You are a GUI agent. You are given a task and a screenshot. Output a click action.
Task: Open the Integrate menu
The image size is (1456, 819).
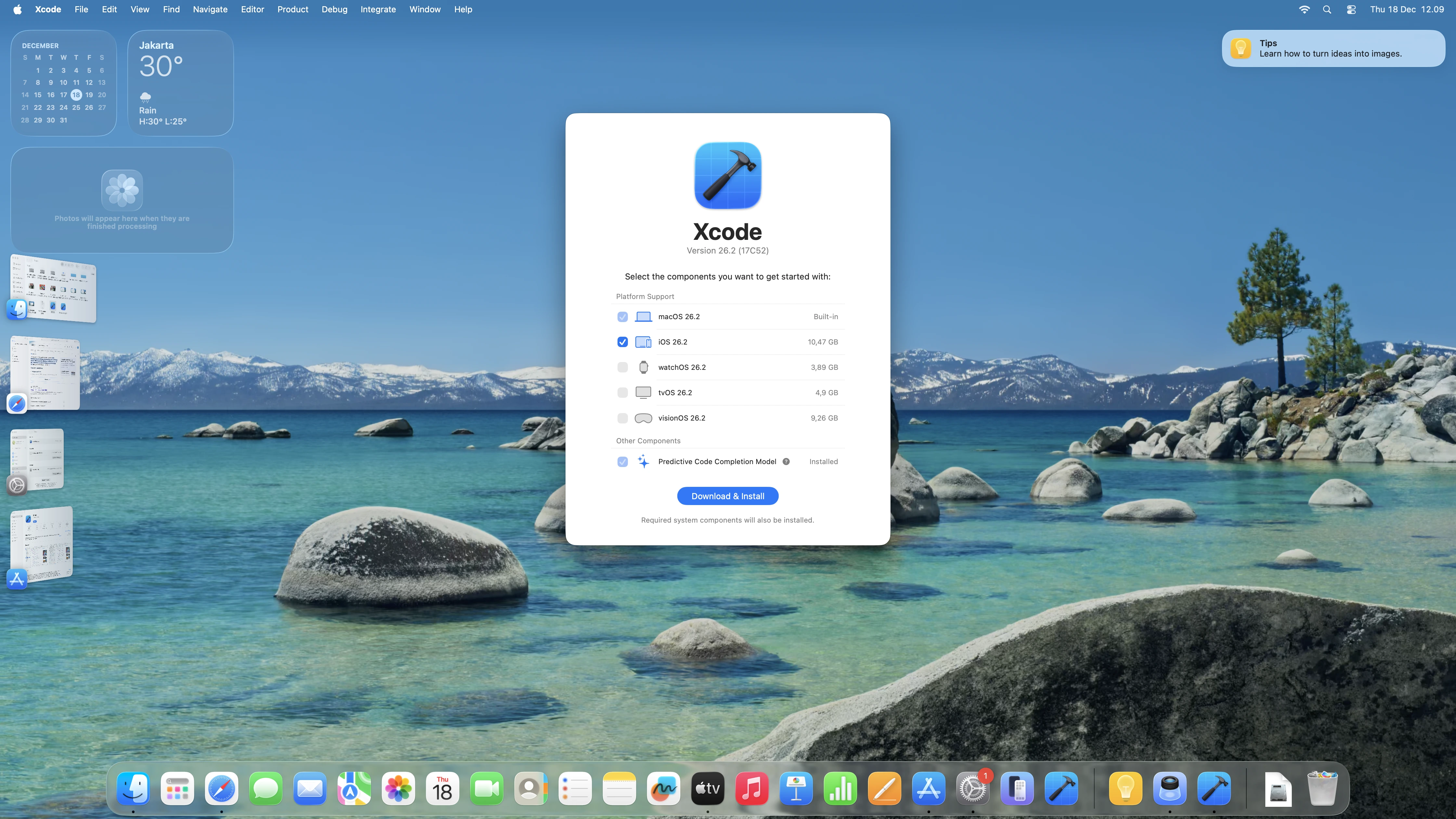[x=378, y=10]
